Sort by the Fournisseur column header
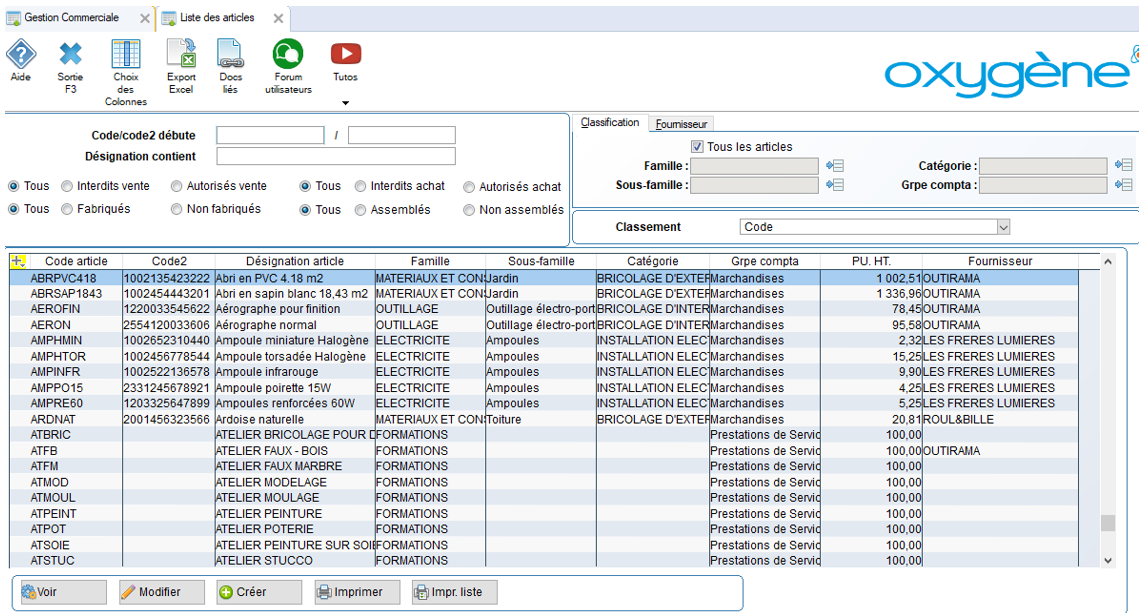Image resolution: width=1144 pixels, height=613 pixels. [x=1000, y=261]
